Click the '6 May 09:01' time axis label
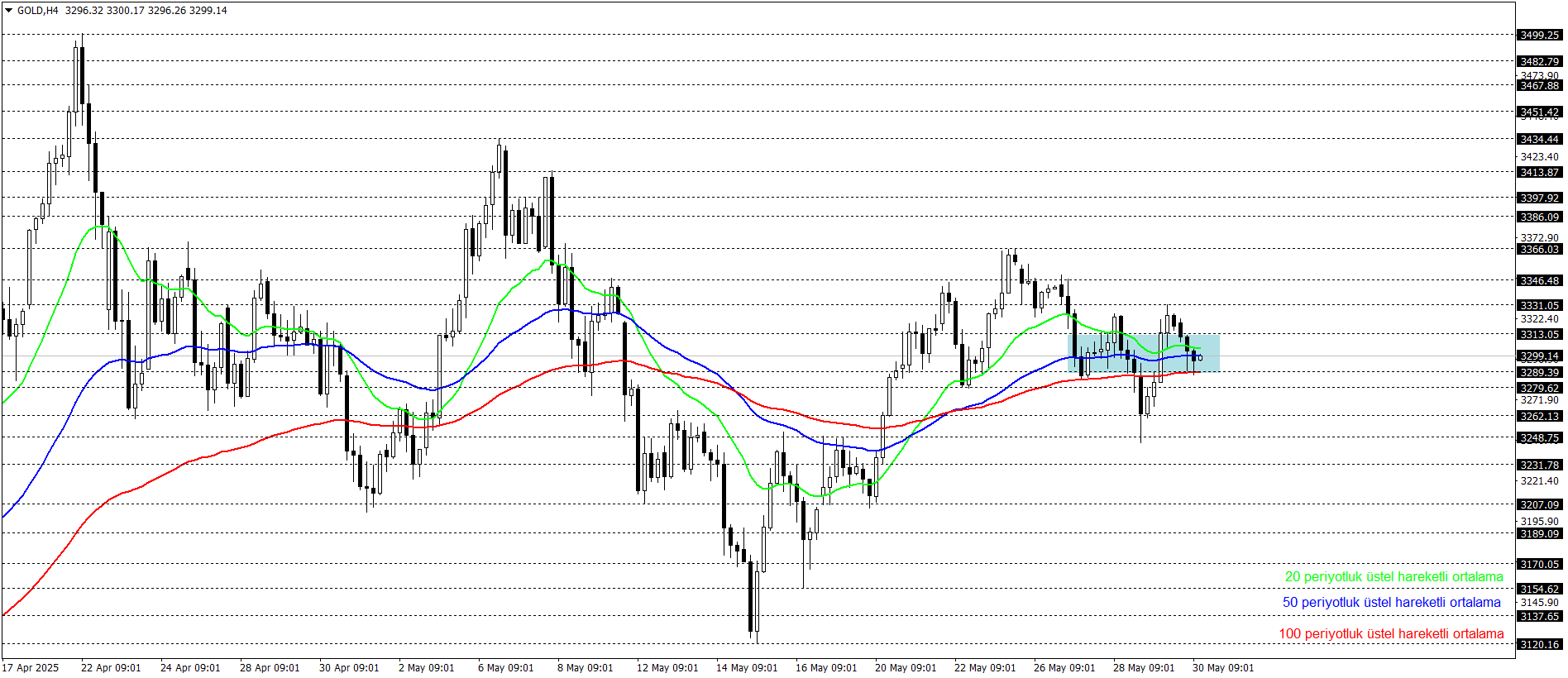Image resolution: width=1568 pixels, height=678 pixels. pyautogui.click(x=505, y=668)
